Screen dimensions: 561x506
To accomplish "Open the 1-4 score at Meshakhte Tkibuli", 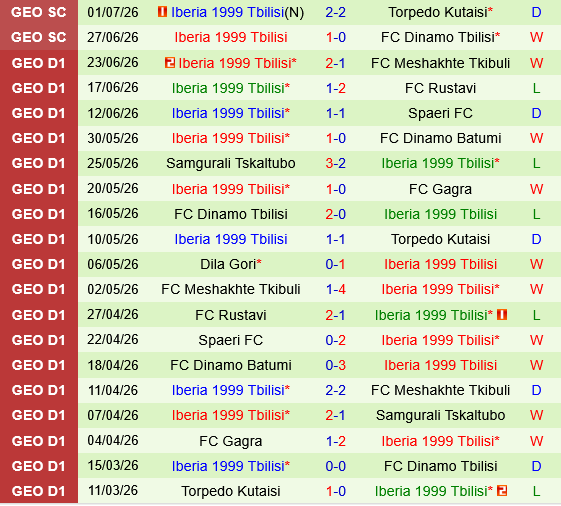I will coord(335,289).
